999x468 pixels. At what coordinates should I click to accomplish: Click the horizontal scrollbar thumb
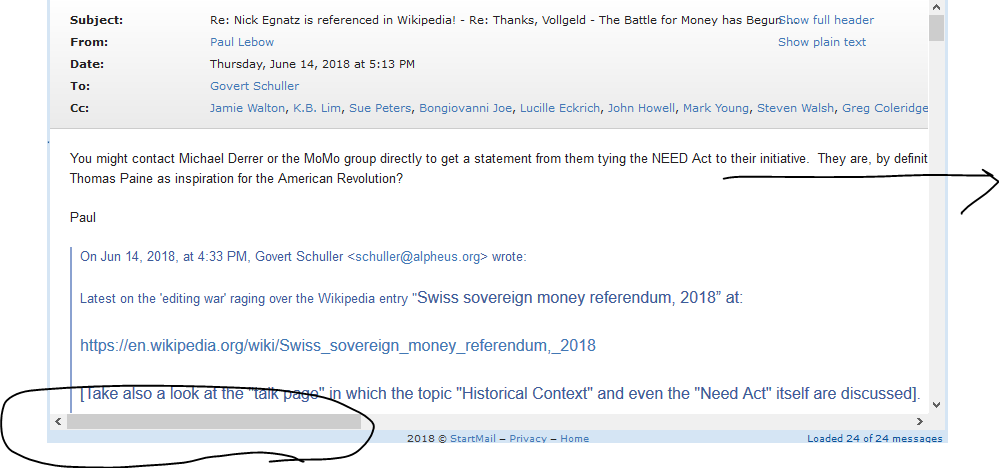pos(212,423)
